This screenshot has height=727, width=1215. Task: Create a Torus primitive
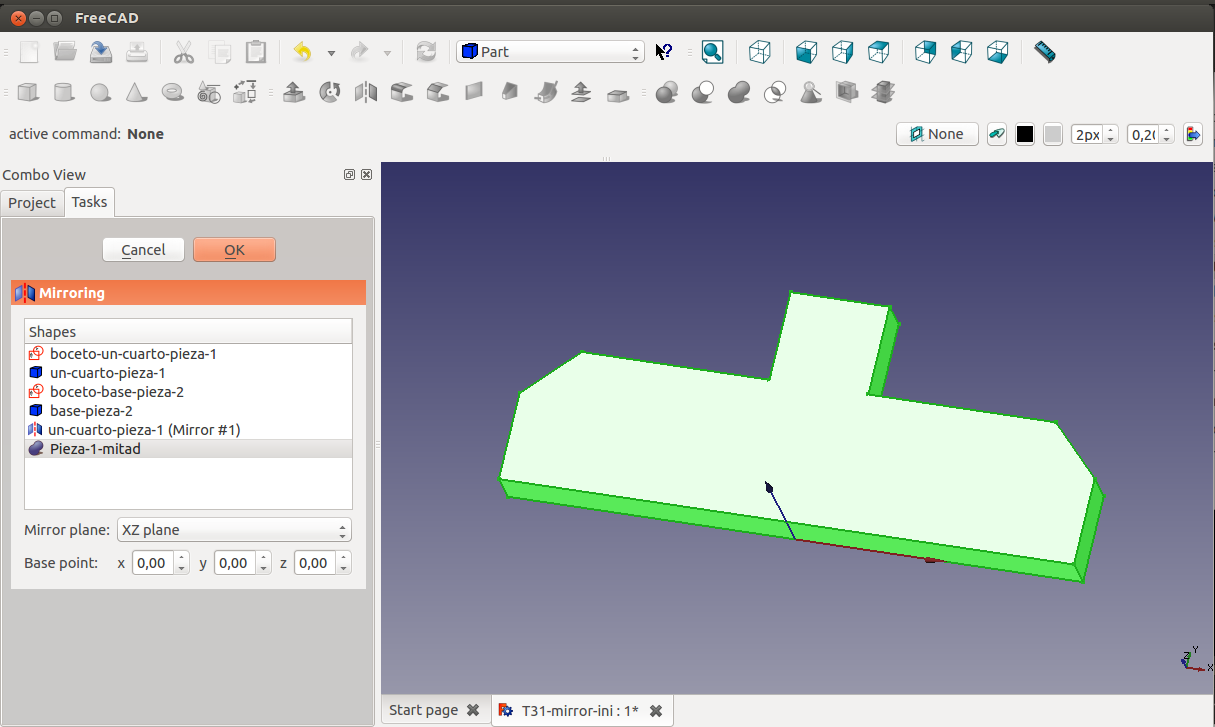point(172,93)
